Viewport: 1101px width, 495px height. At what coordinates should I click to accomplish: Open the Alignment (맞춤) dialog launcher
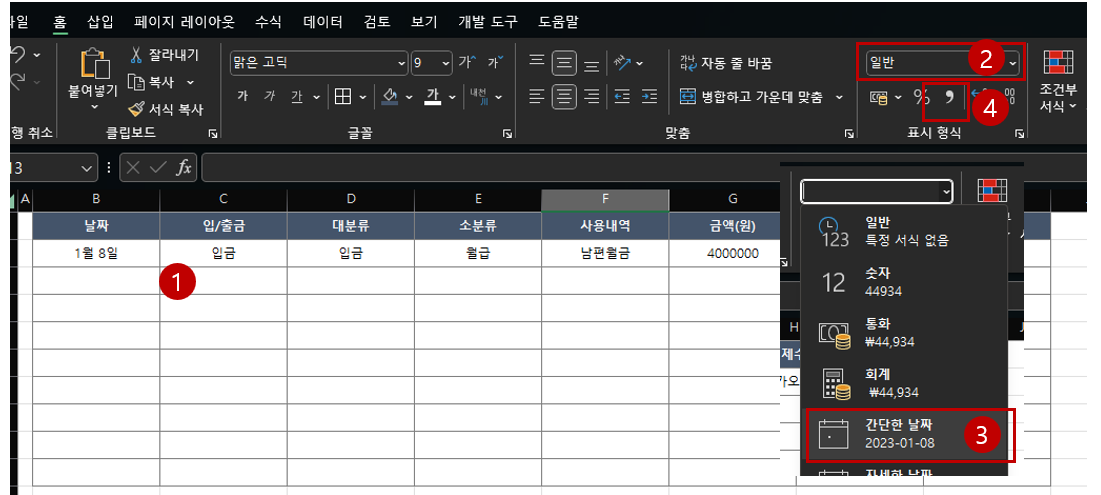848,133
